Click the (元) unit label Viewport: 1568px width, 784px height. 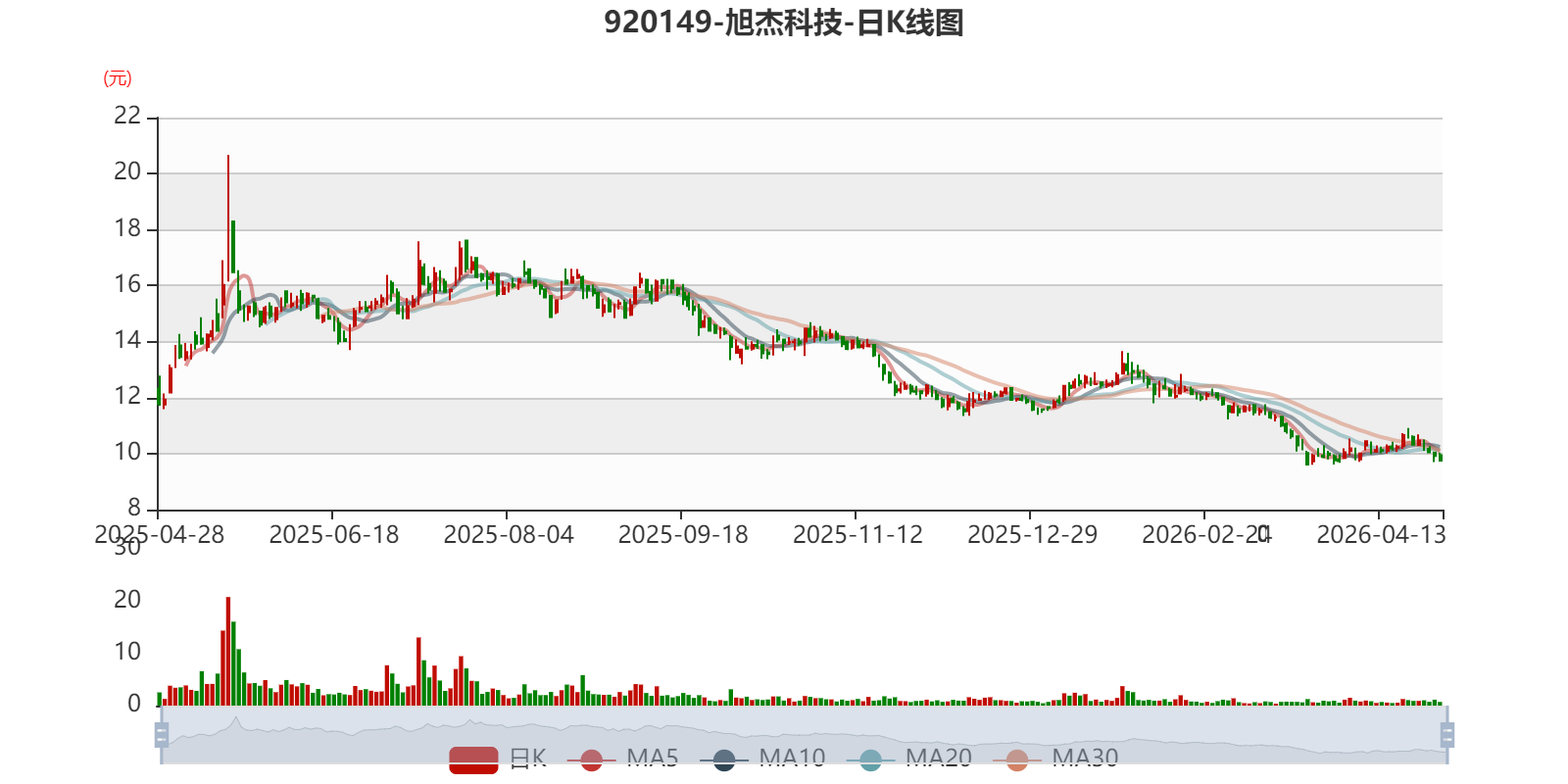click(x=118, y=78)
